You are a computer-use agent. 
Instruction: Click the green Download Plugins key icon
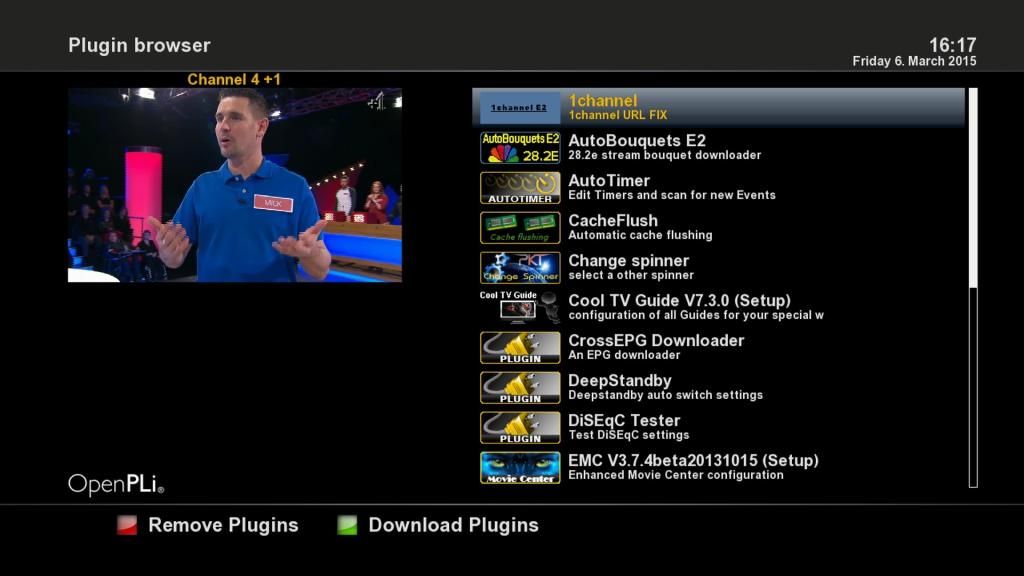click(x=347, y=525)
